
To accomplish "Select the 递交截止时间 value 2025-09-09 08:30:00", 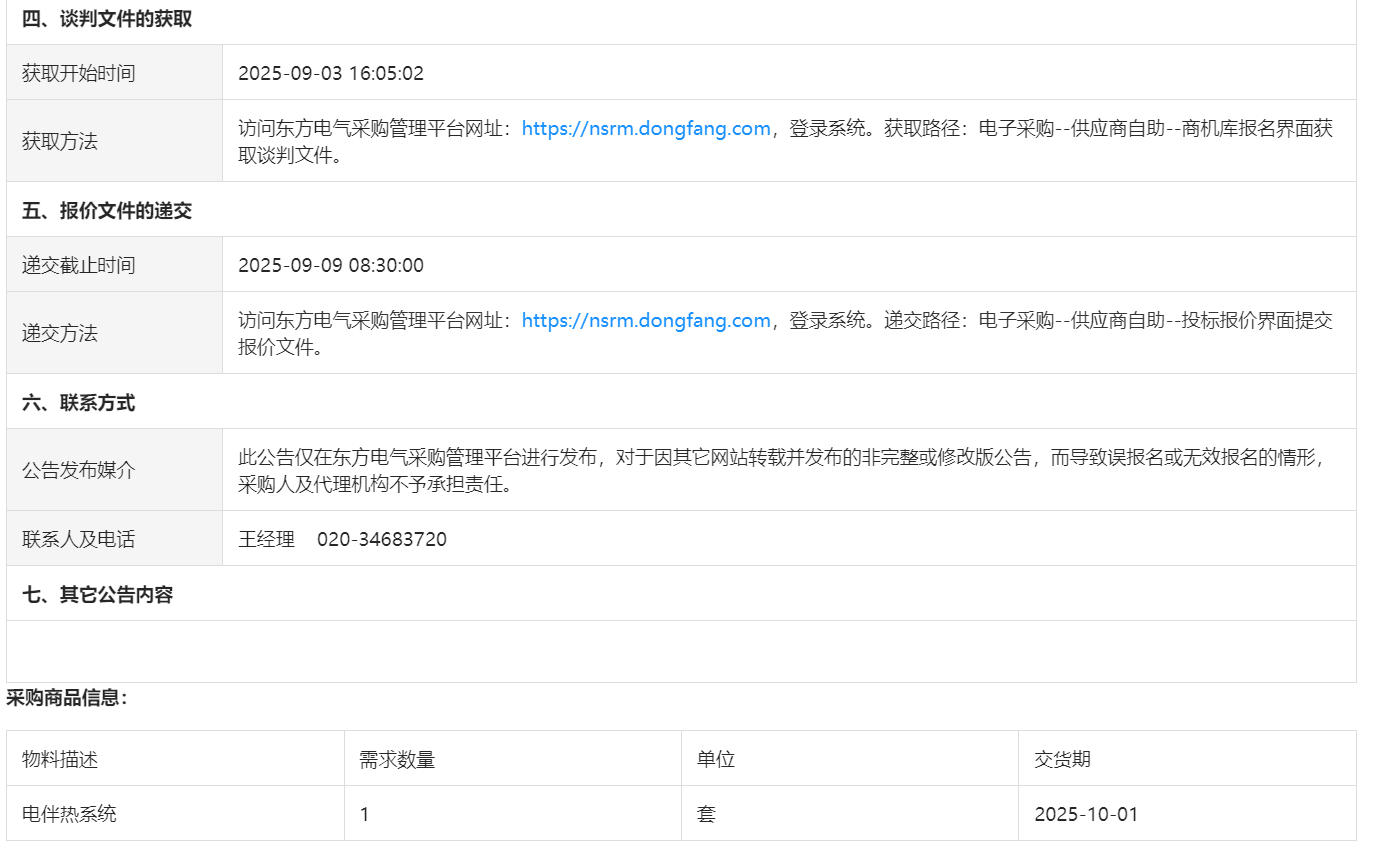I will point(331,265).
